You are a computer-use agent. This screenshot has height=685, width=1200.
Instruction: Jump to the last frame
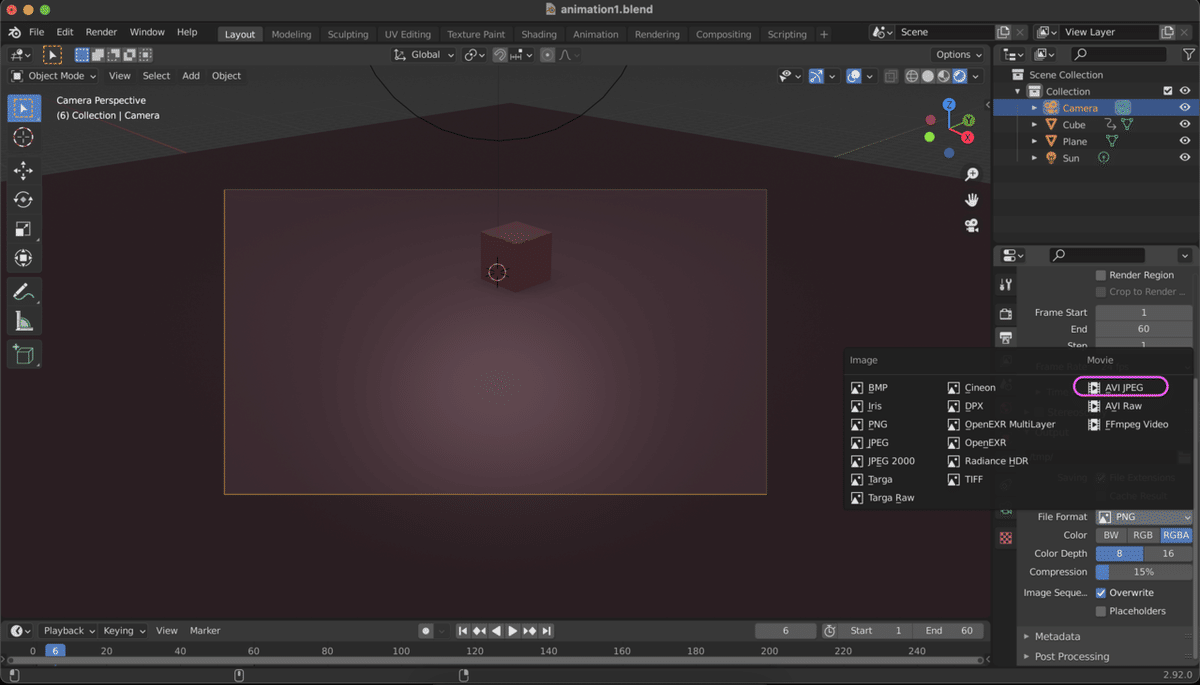point(547,631)
